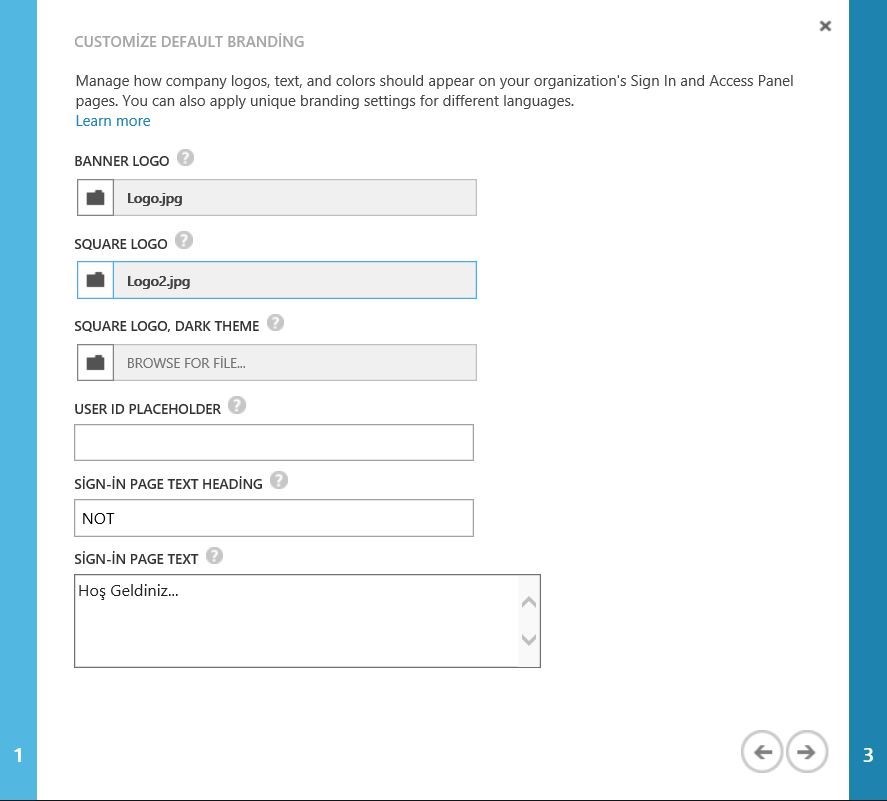The height and width of the screenshot is (801, 887).
Task: Go back to the previous wizard page
Action: (762, 751)
